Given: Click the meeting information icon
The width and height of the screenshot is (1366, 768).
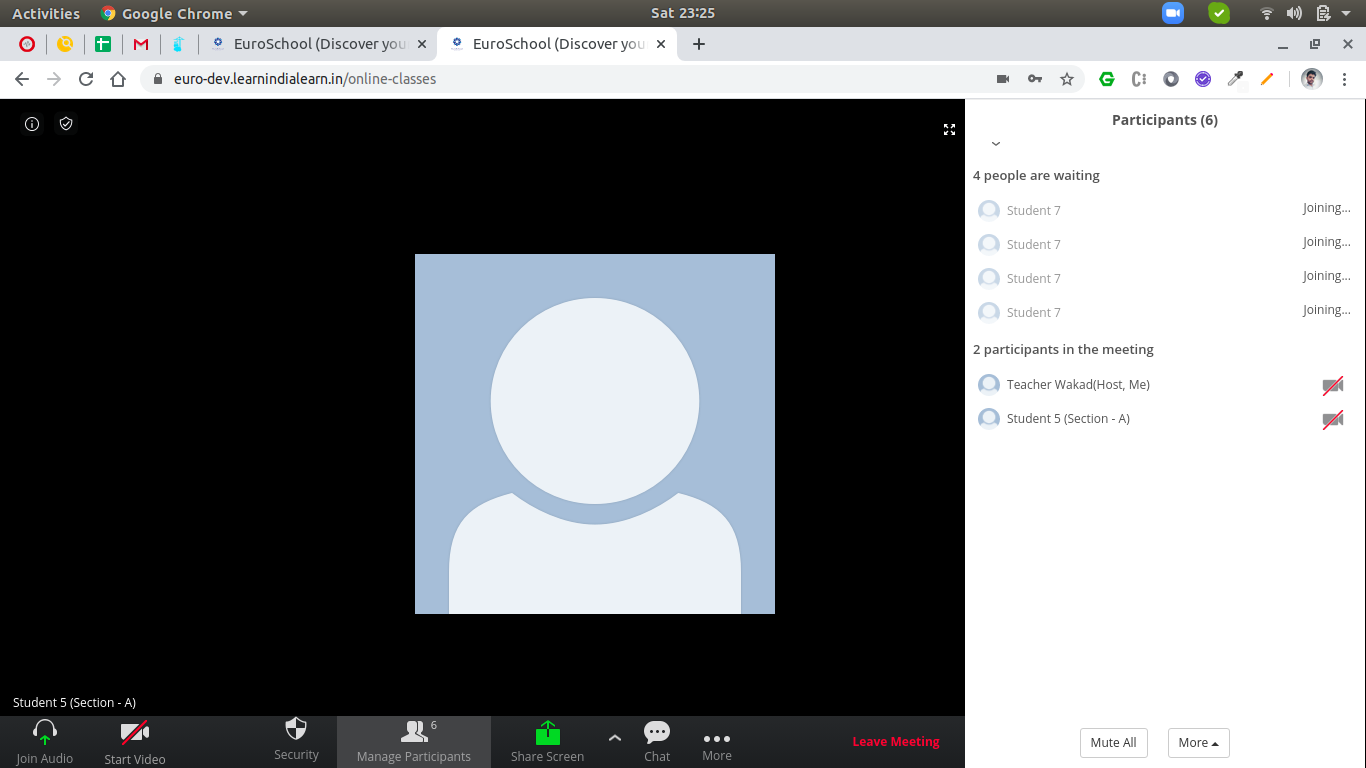Looking at the screenshot, I should point(32,124).
